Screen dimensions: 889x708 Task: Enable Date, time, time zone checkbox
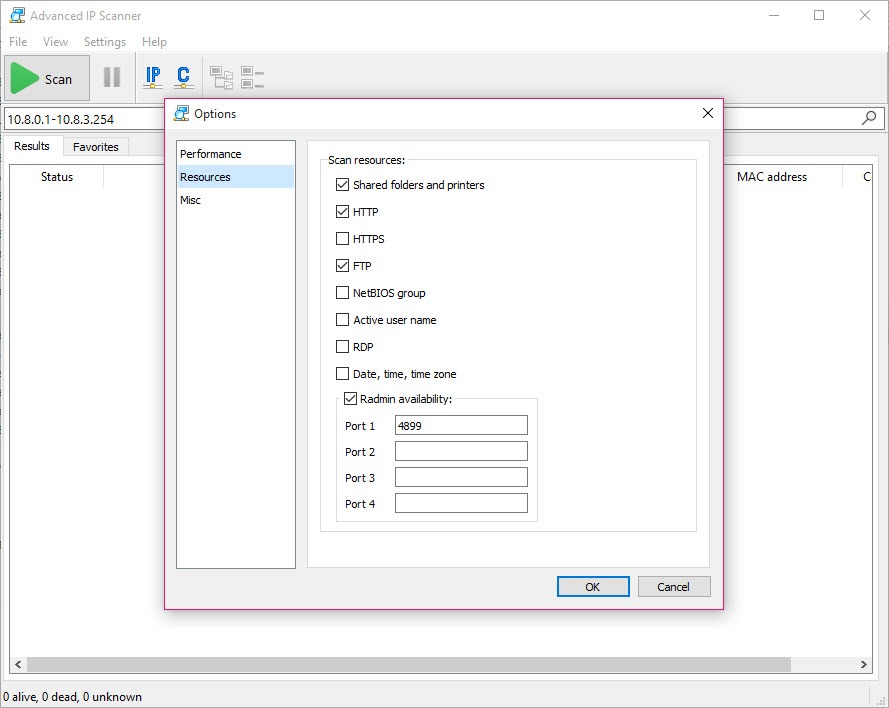click(342, 374)
